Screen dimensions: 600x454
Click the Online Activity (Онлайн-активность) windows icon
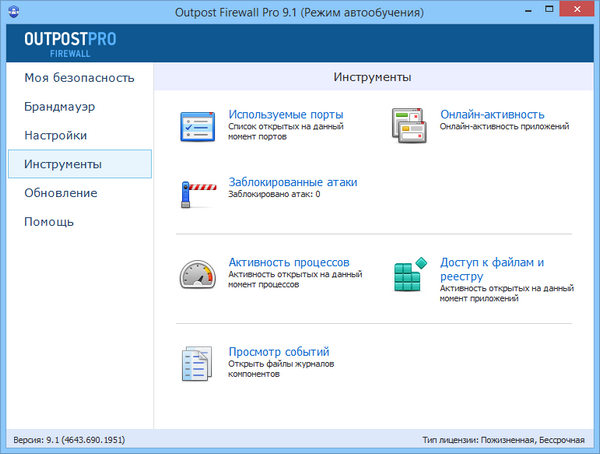click(x=410, y=126)
